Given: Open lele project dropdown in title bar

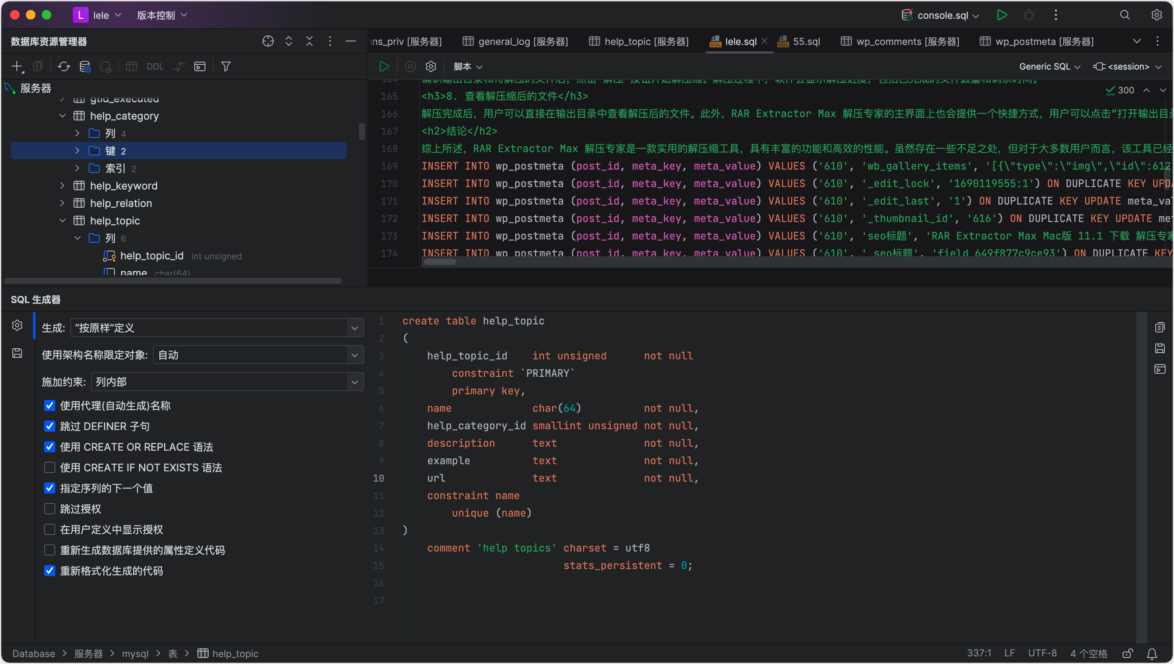Looking at the screenshot, I should [x=98, y=15].
